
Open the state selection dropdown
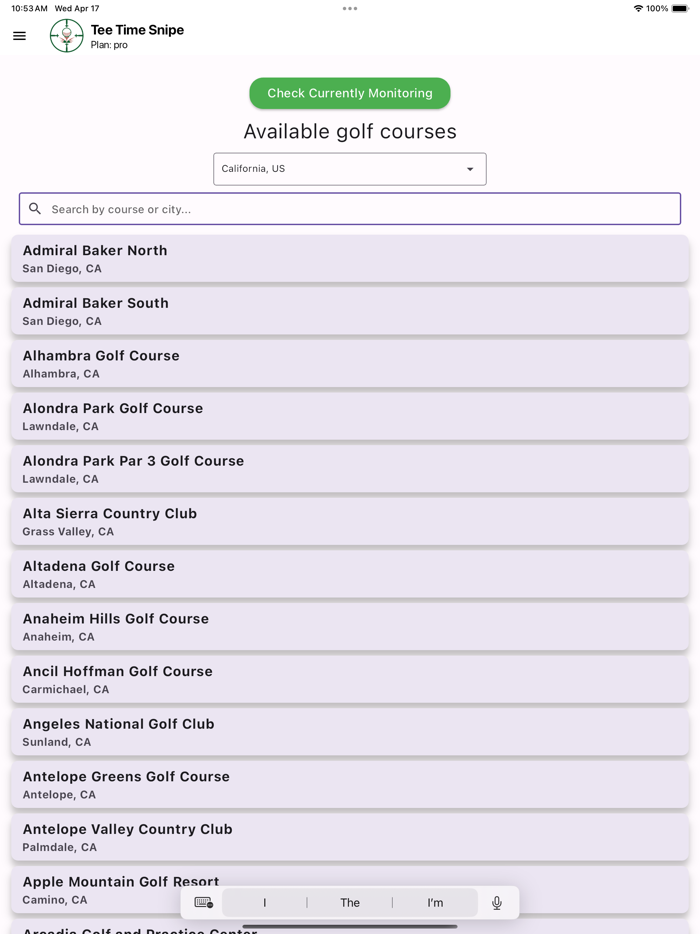tap(349, 168)
